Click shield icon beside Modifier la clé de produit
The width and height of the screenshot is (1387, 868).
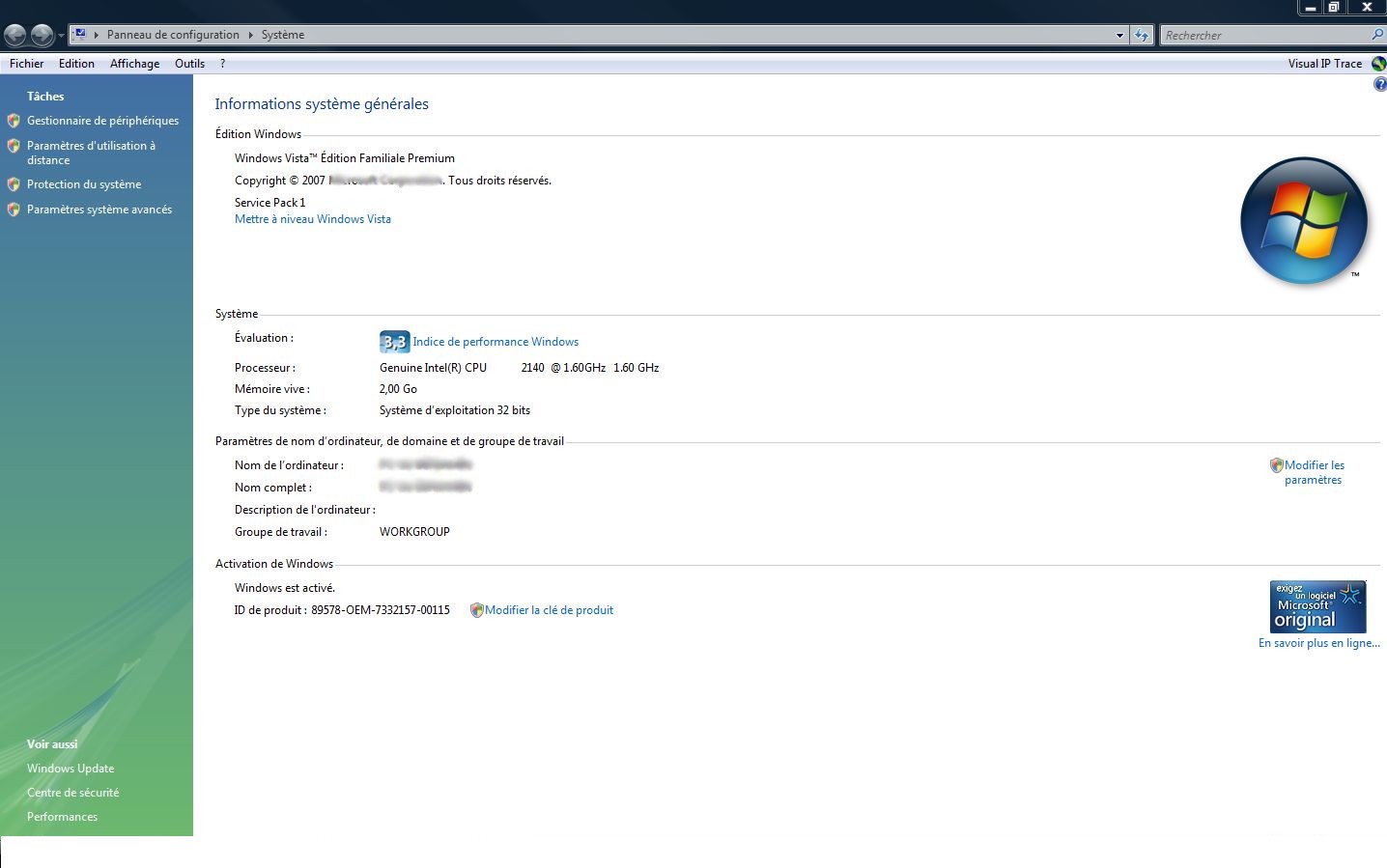pos(476,610)
